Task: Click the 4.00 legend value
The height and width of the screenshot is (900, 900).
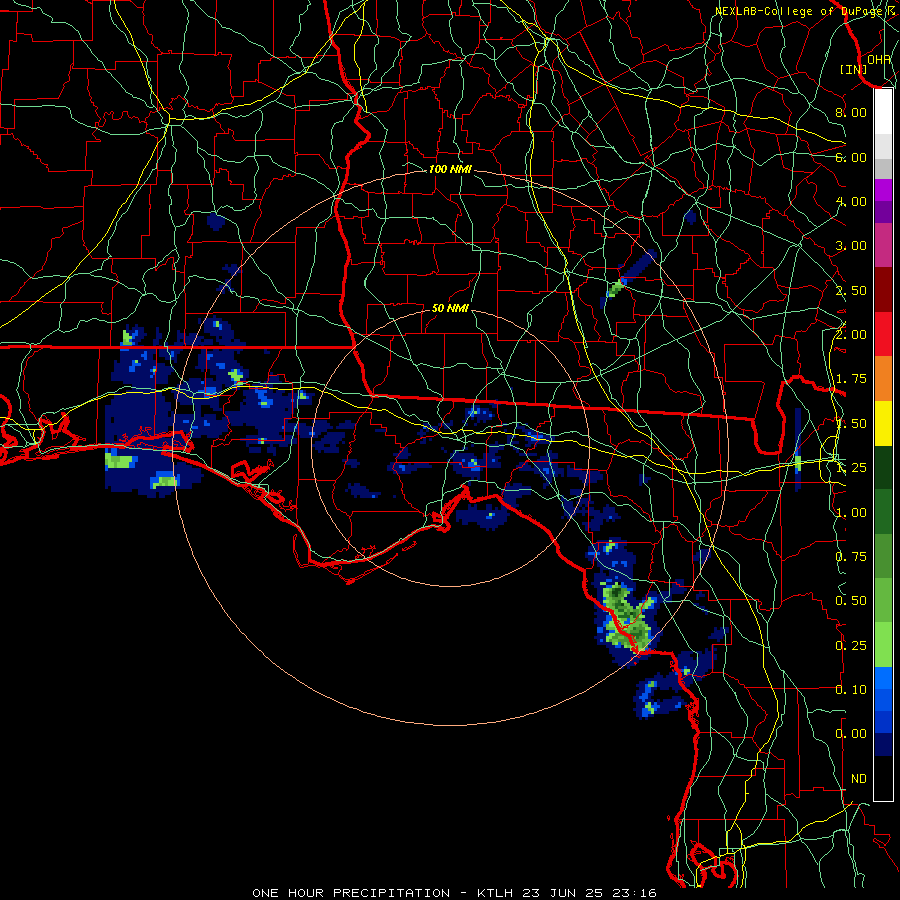Action: [x=851, y=201]
